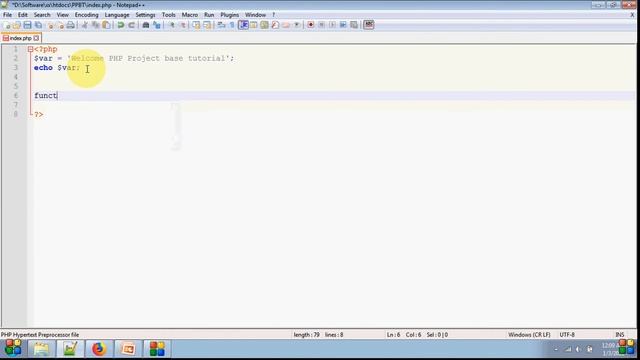Click the run macro multiple times icon

click(x=343, y=25)
